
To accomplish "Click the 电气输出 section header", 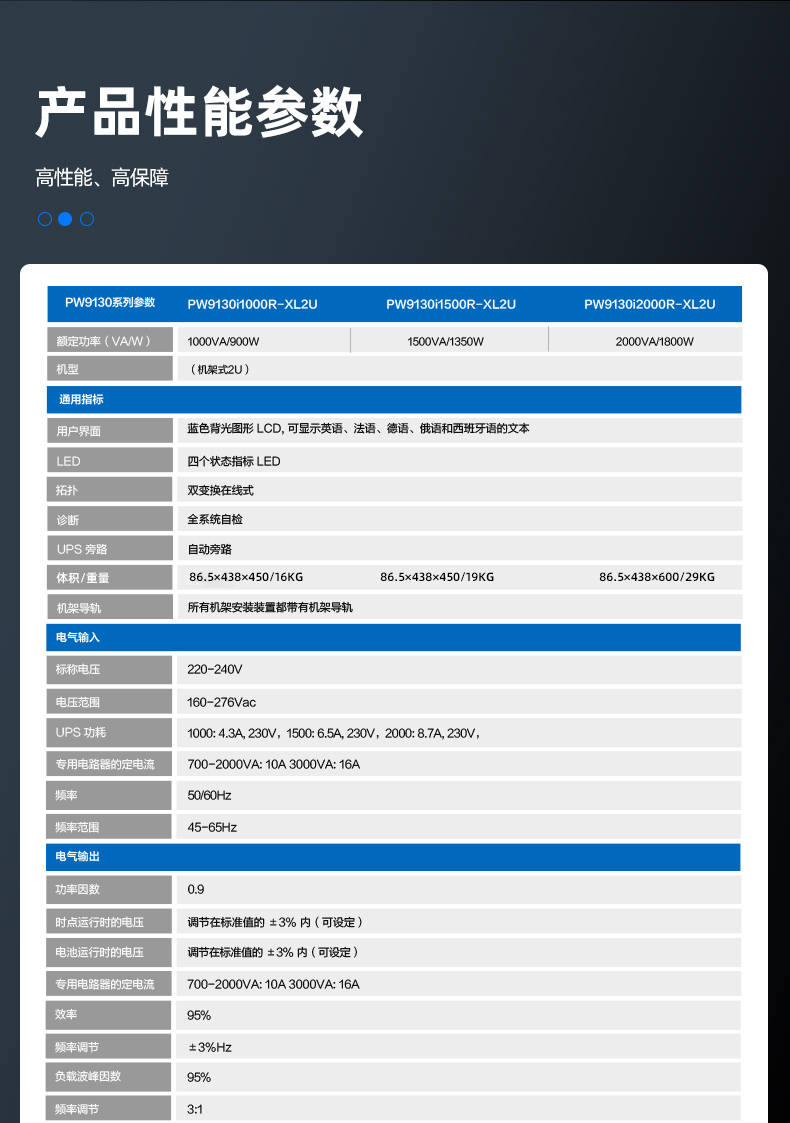I will 393,857.
